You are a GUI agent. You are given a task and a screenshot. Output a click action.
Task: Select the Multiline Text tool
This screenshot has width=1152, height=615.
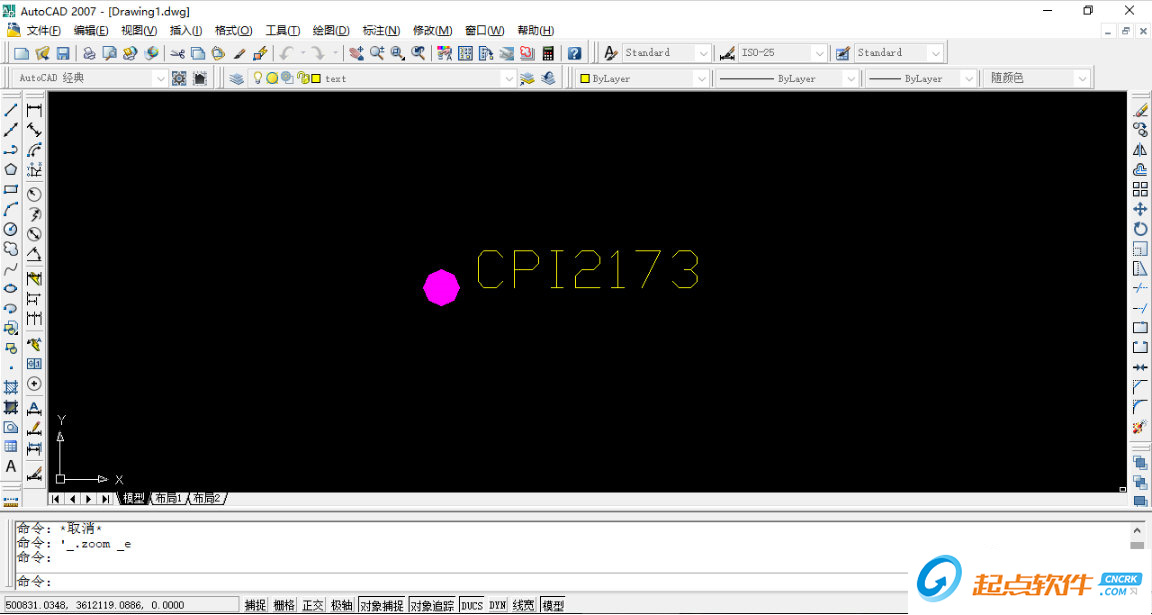point(11,466)
